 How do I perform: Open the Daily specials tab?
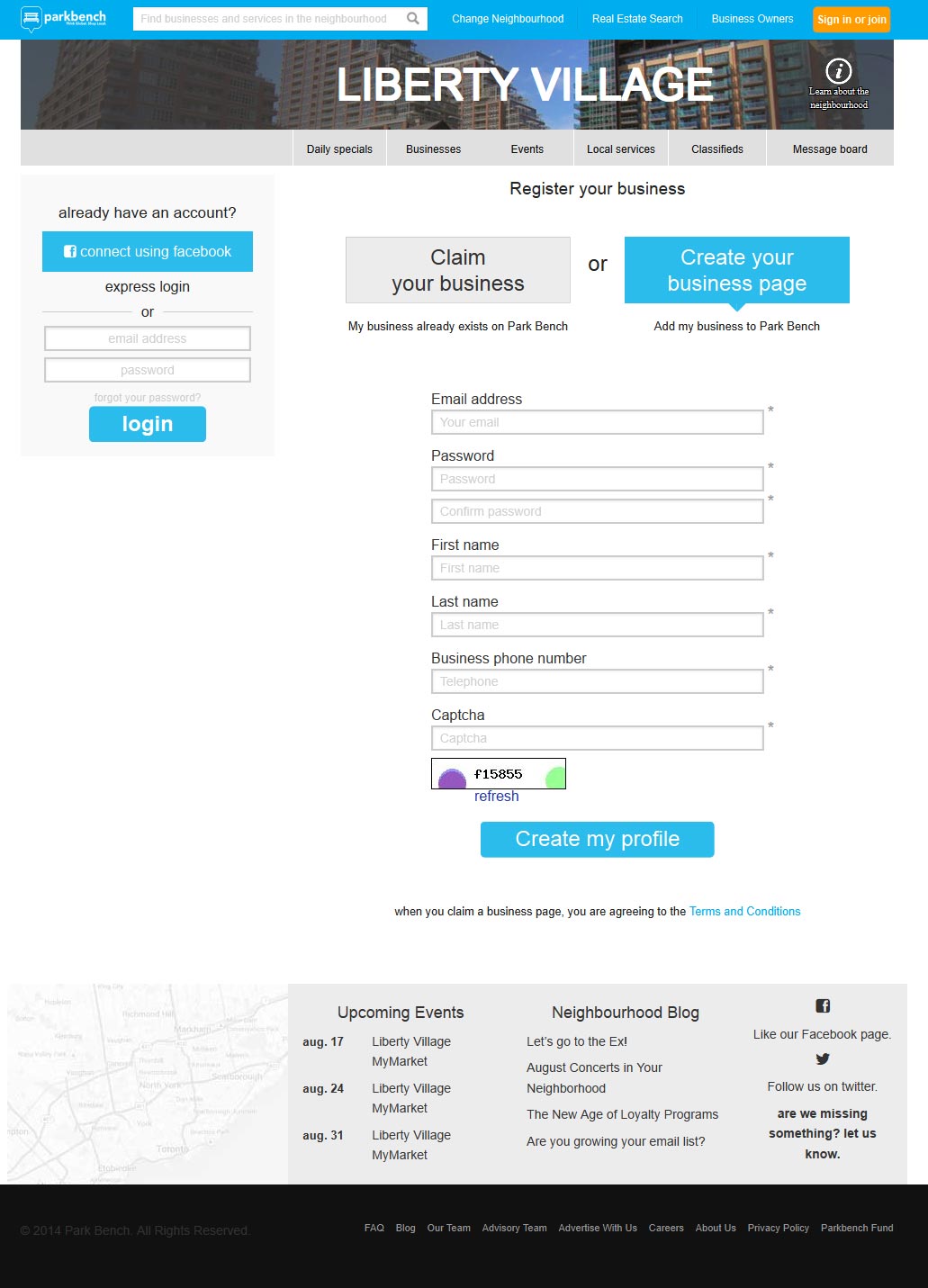click(339, 149)
